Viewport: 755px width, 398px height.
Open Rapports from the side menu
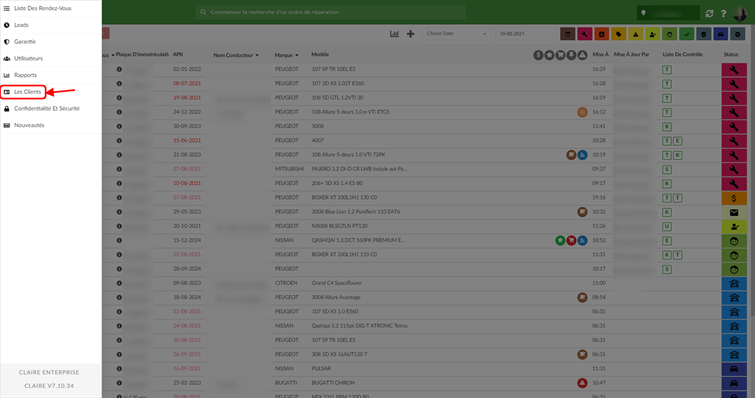point(25,75)
